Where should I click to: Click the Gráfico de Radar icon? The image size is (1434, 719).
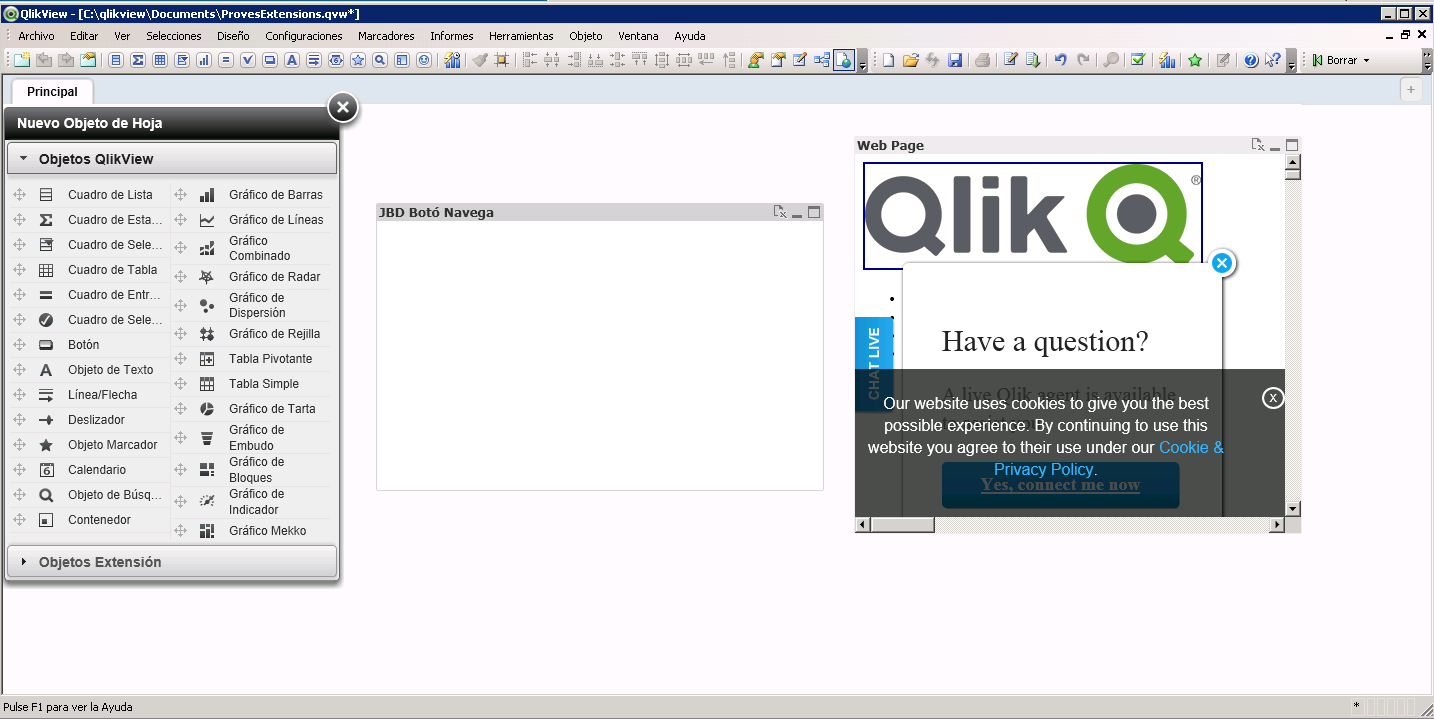(x=207, y=277)
